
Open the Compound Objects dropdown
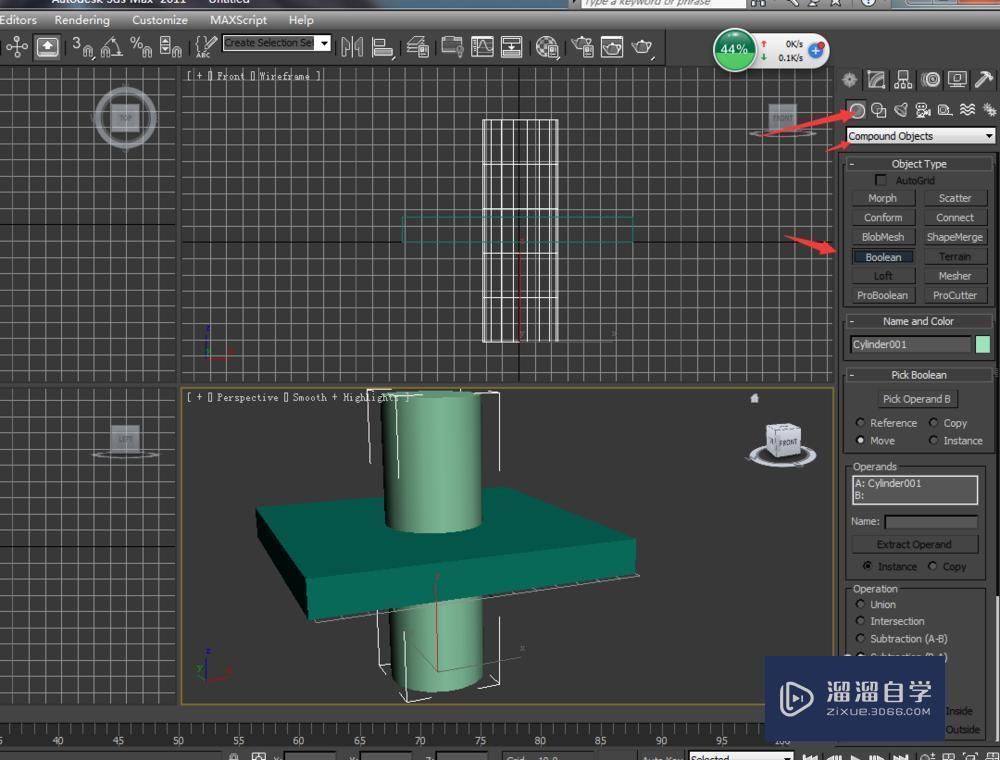point(991,136)
